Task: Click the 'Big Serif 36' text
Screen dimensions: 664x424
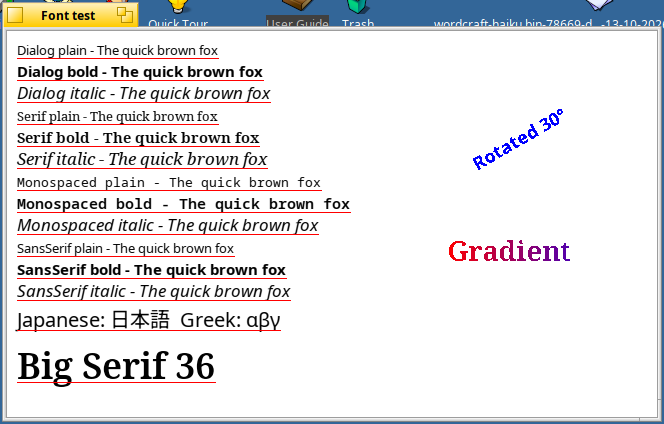Action: tap(116, 367)
